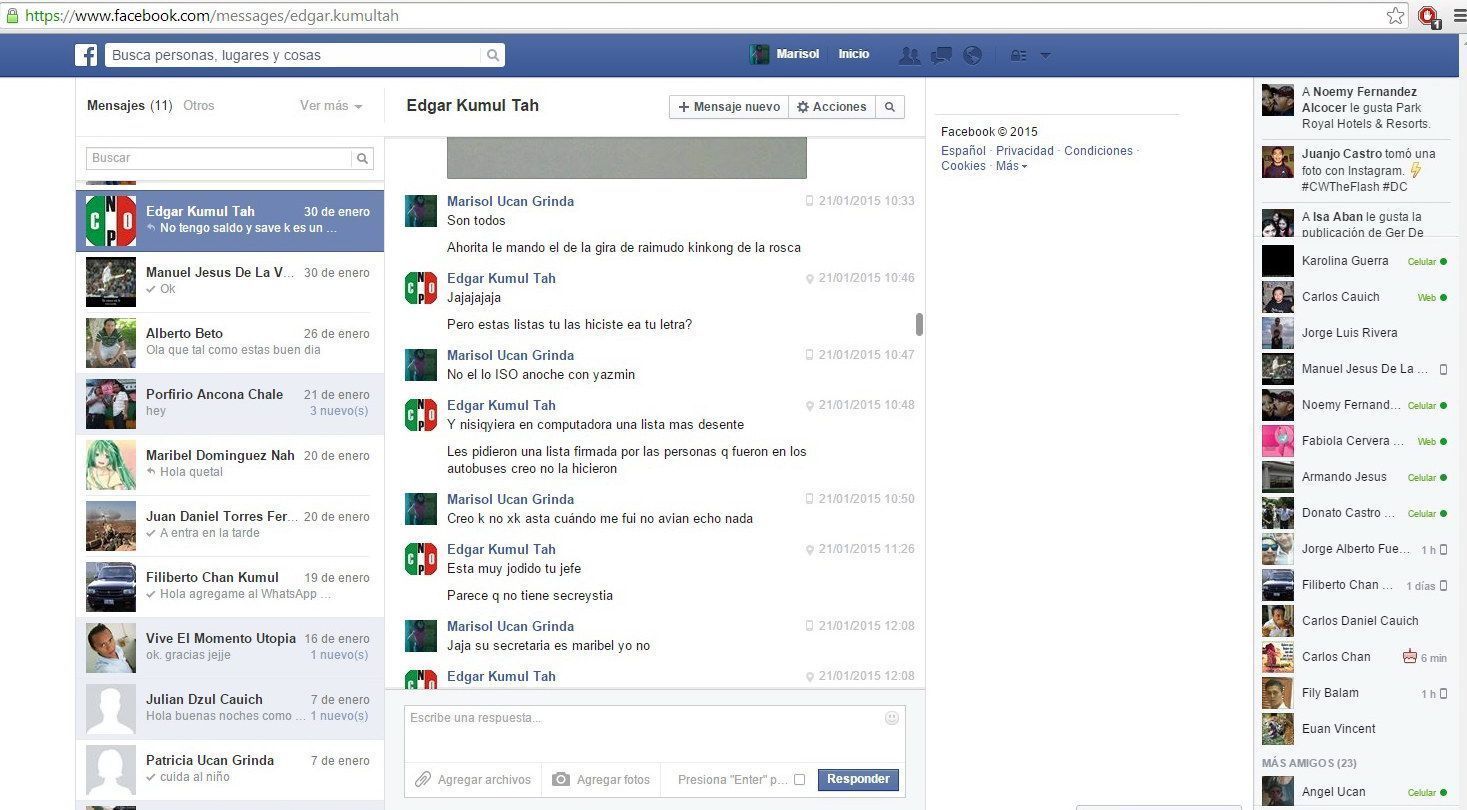1467x810 pixels.
Task: Open the Acciones gear menu
Action: [x=832, y=107]
